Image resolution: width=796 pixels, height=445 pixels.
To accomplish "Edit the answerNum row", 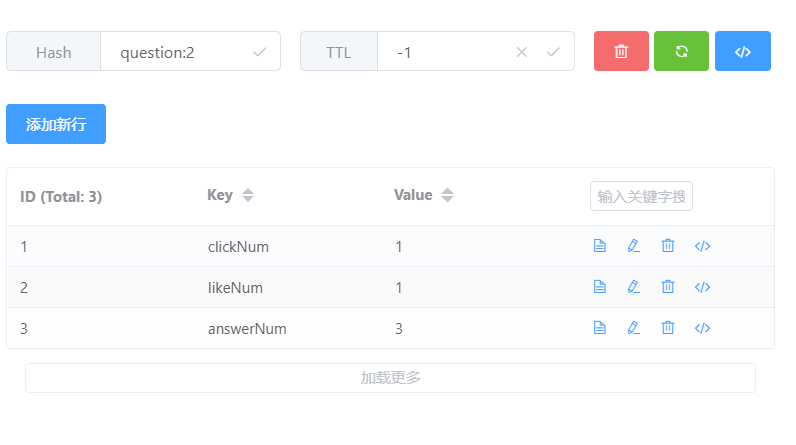I will pyautogui.click(x=633, y=327).
